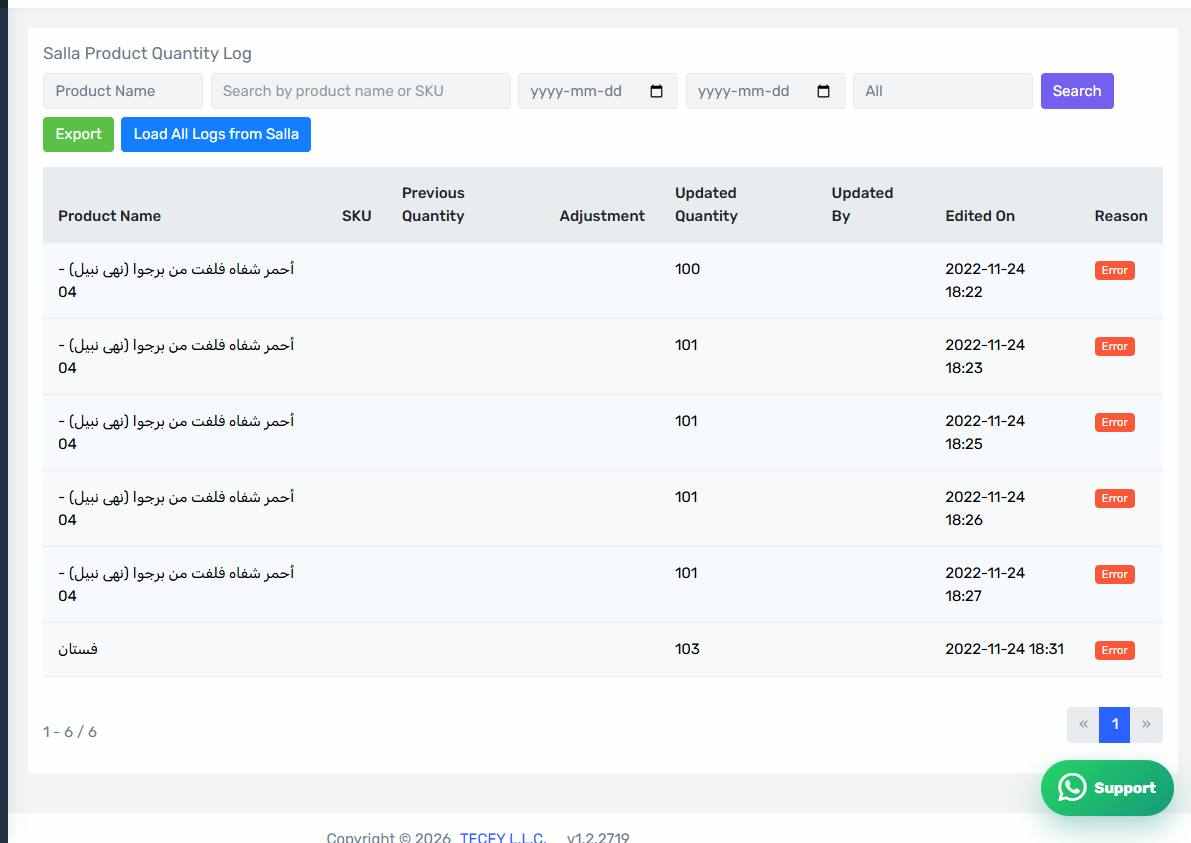Viewport: 1191px width, 843px height.
Task: Select the 2022-11-24 18:31 date cell
Action: click(1004, 649)
